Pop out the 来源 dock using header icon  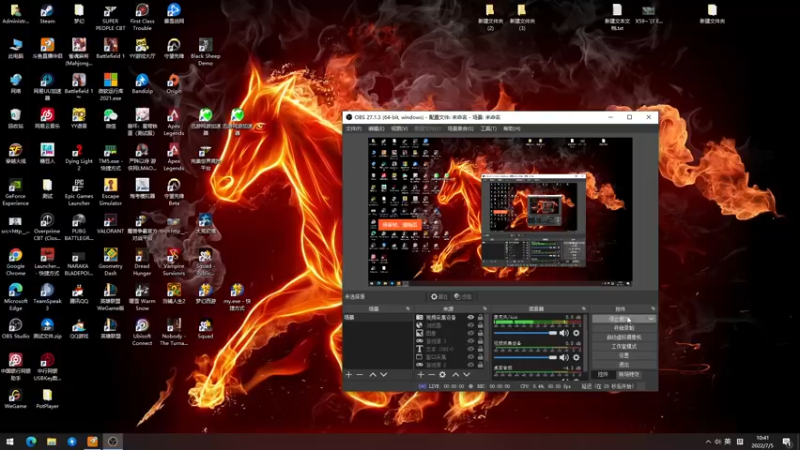[485, 309]
